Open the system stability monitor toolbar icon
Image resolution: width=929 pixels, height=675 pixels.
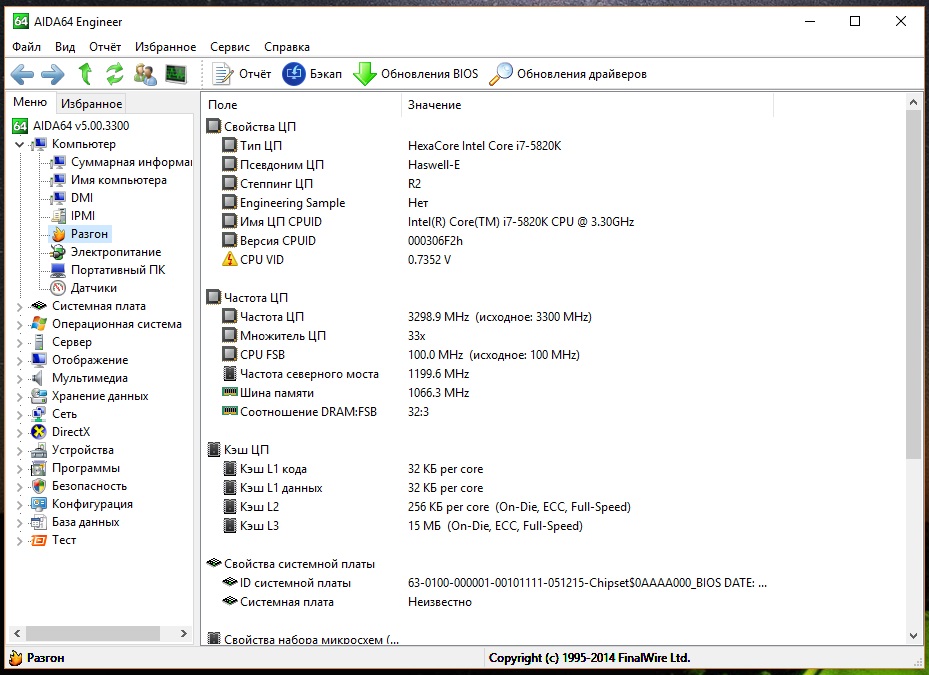click(176, 74)
